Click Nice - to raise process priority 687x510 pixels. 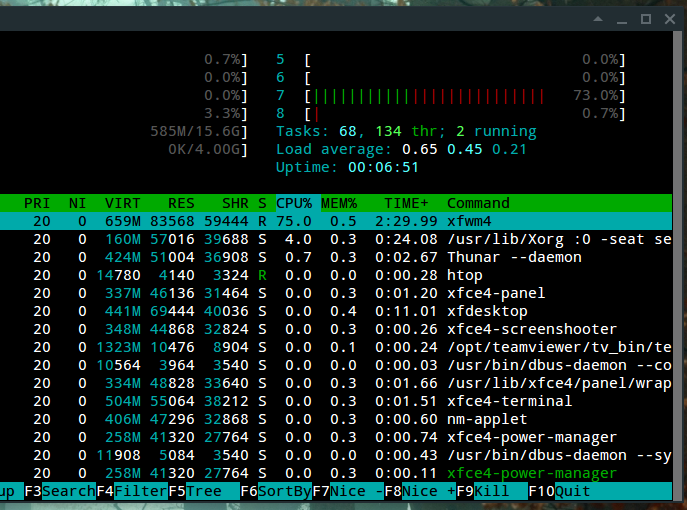[x=357, y=492]
